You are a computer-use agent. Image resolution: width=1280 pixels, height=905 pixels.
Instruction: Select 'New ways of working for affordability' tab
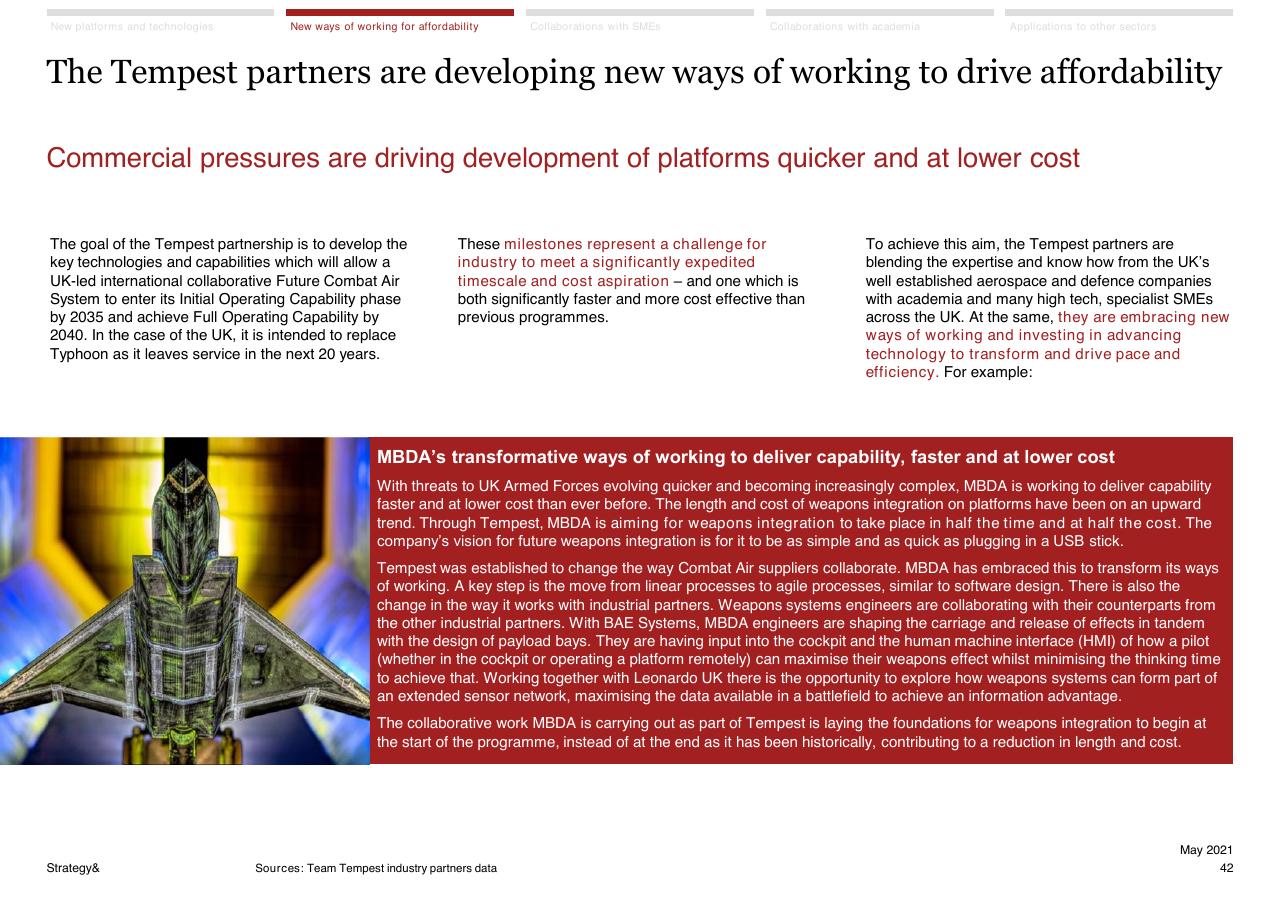tap(399, 22)
